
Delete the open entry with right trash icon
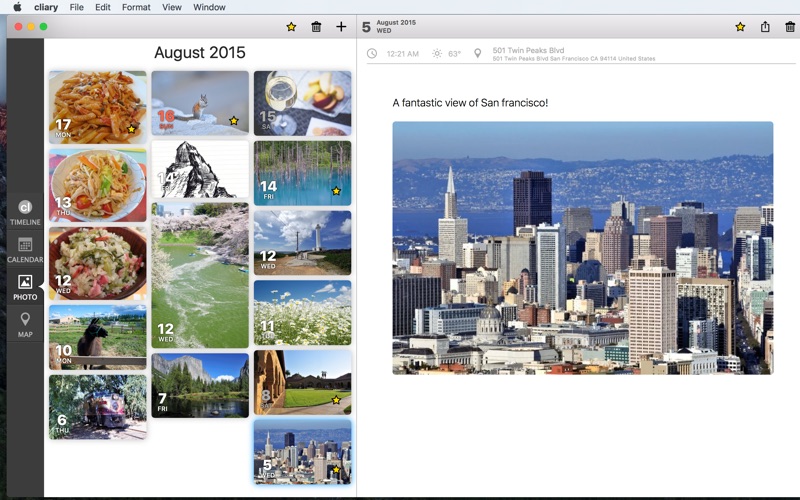pos(790,27)
